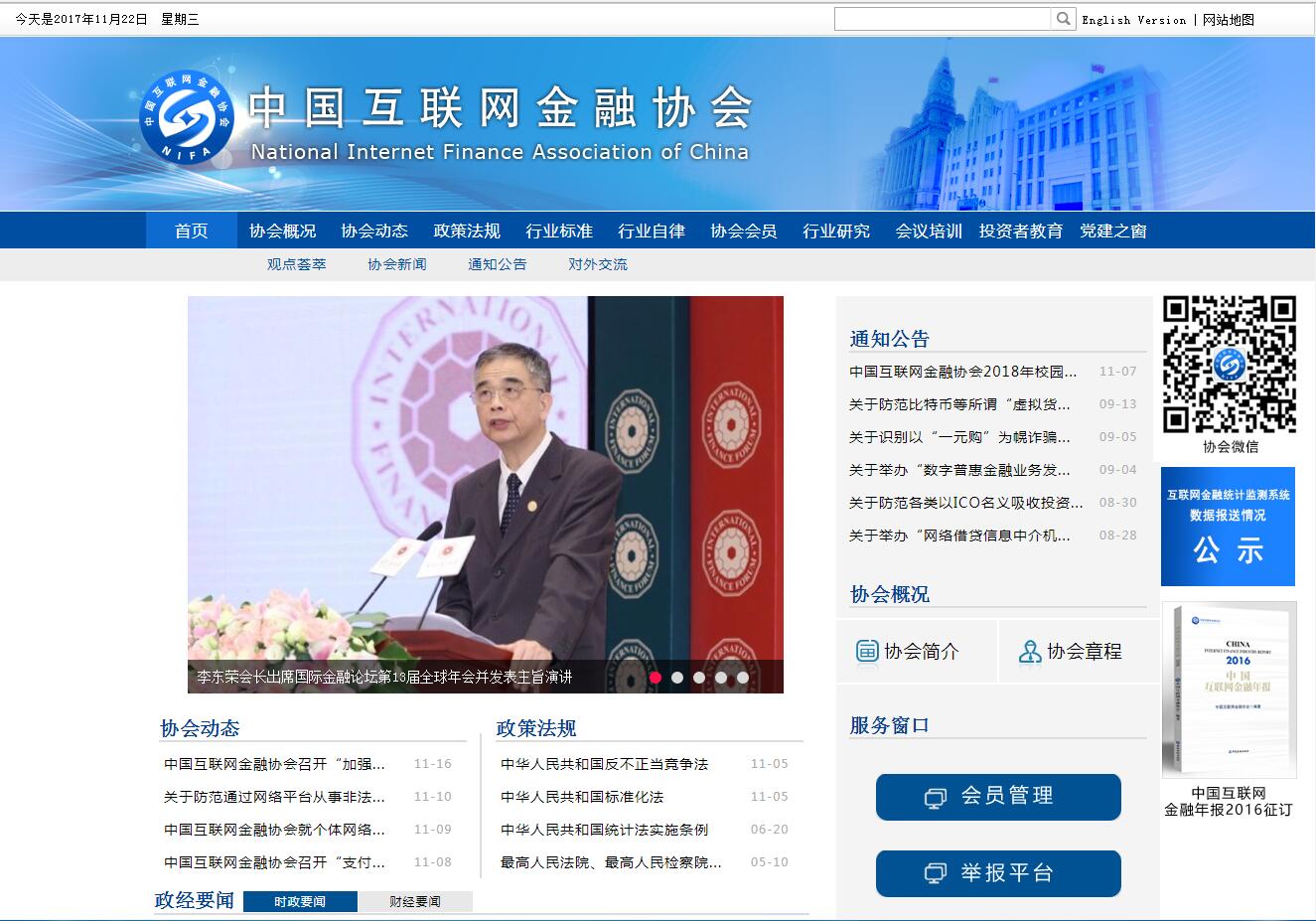1316x921 pixels.
Task: Select the first carousel slide dot
Action: coord(656,678)
